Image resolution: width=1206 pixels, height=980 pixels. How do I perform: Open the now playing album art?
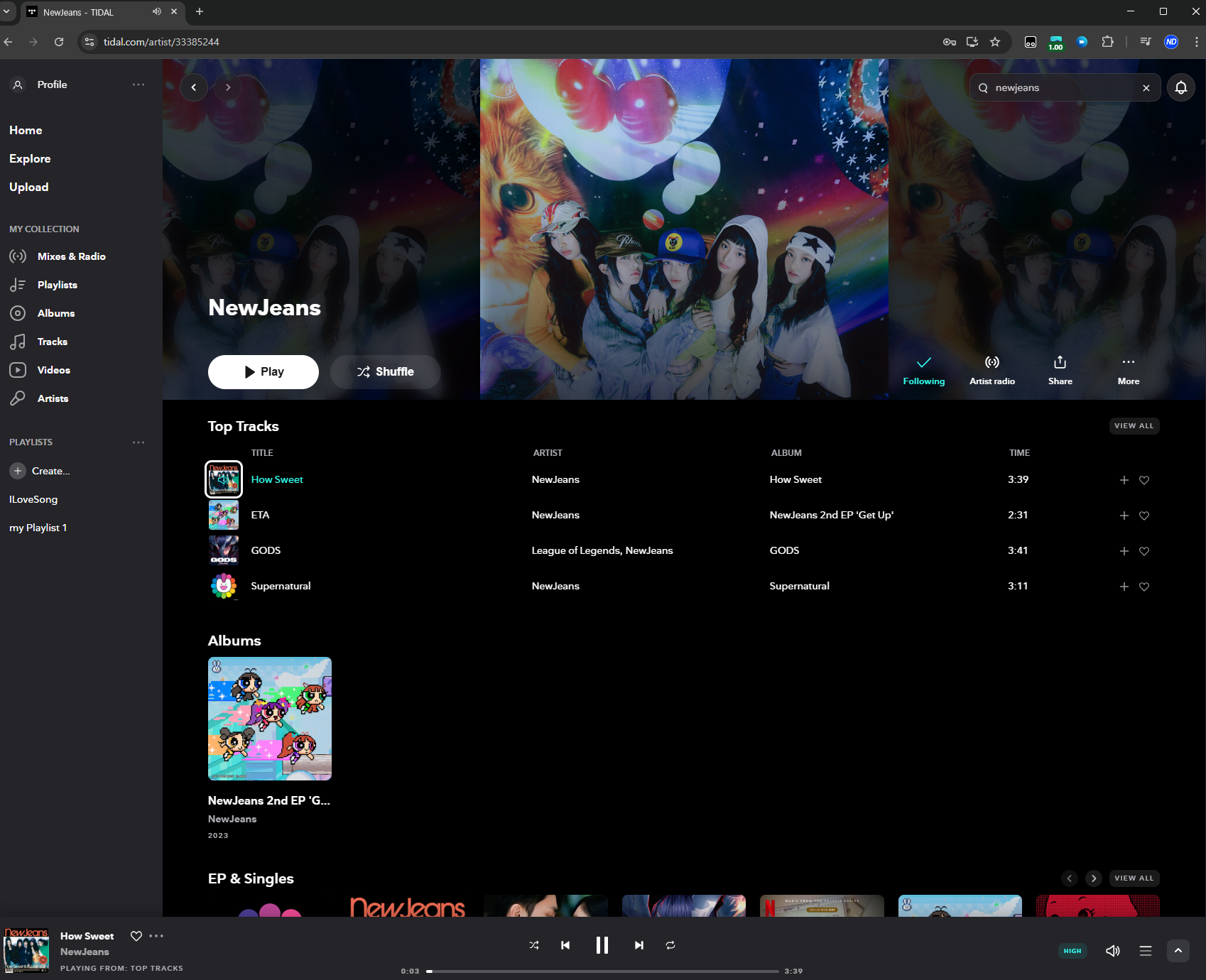(x=26, y=950)
